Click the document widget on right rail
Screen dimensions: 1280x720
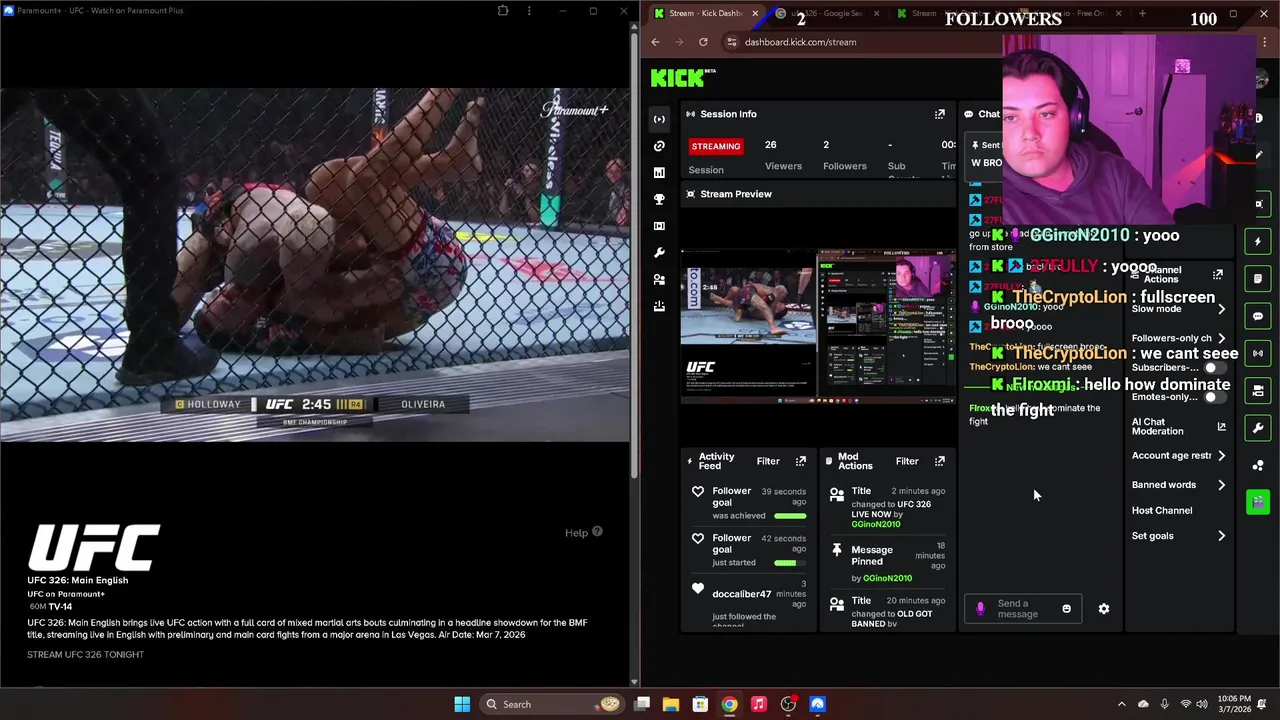[1258, 279]
